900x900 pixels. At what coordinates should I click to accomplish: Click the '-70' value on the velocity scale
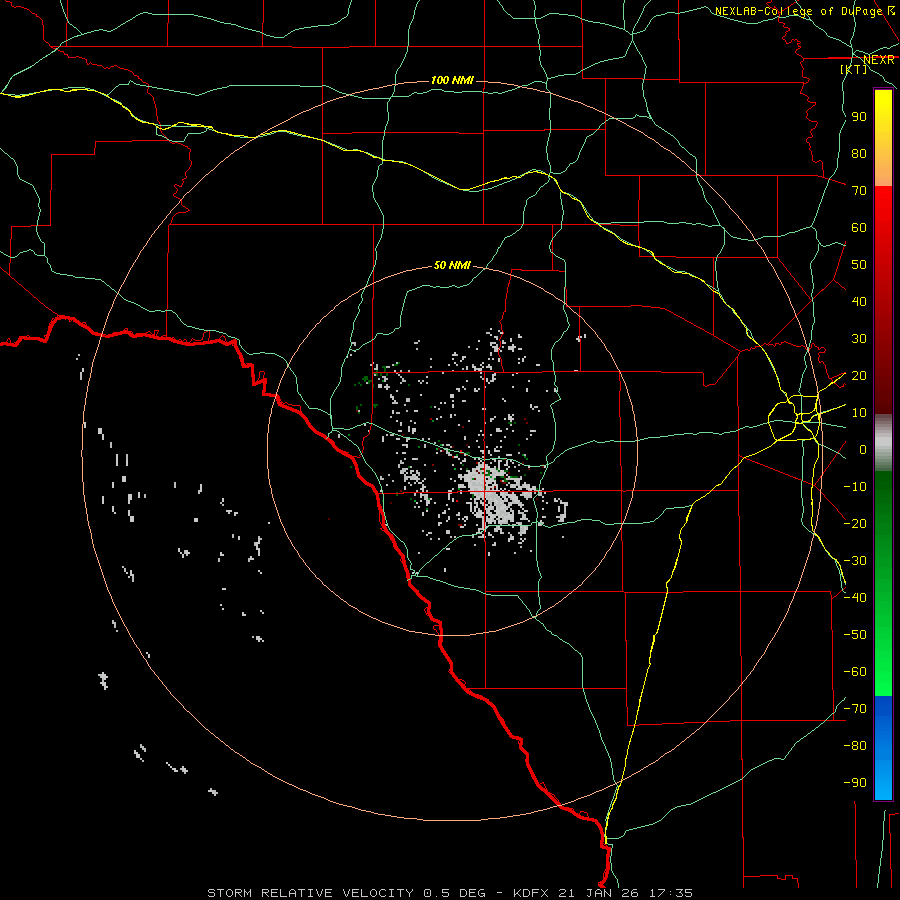(855, 709)
